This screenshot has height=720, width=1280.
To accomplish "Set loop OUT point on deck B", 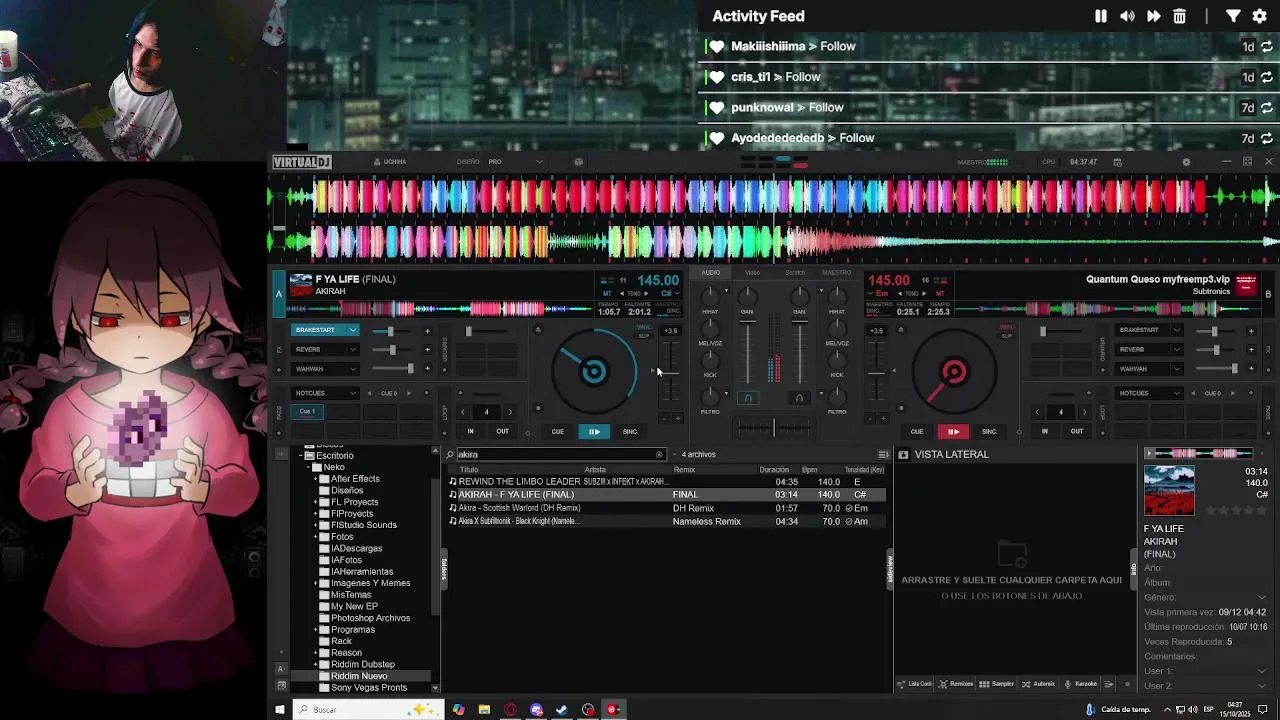I will (x=1077, y=432).
